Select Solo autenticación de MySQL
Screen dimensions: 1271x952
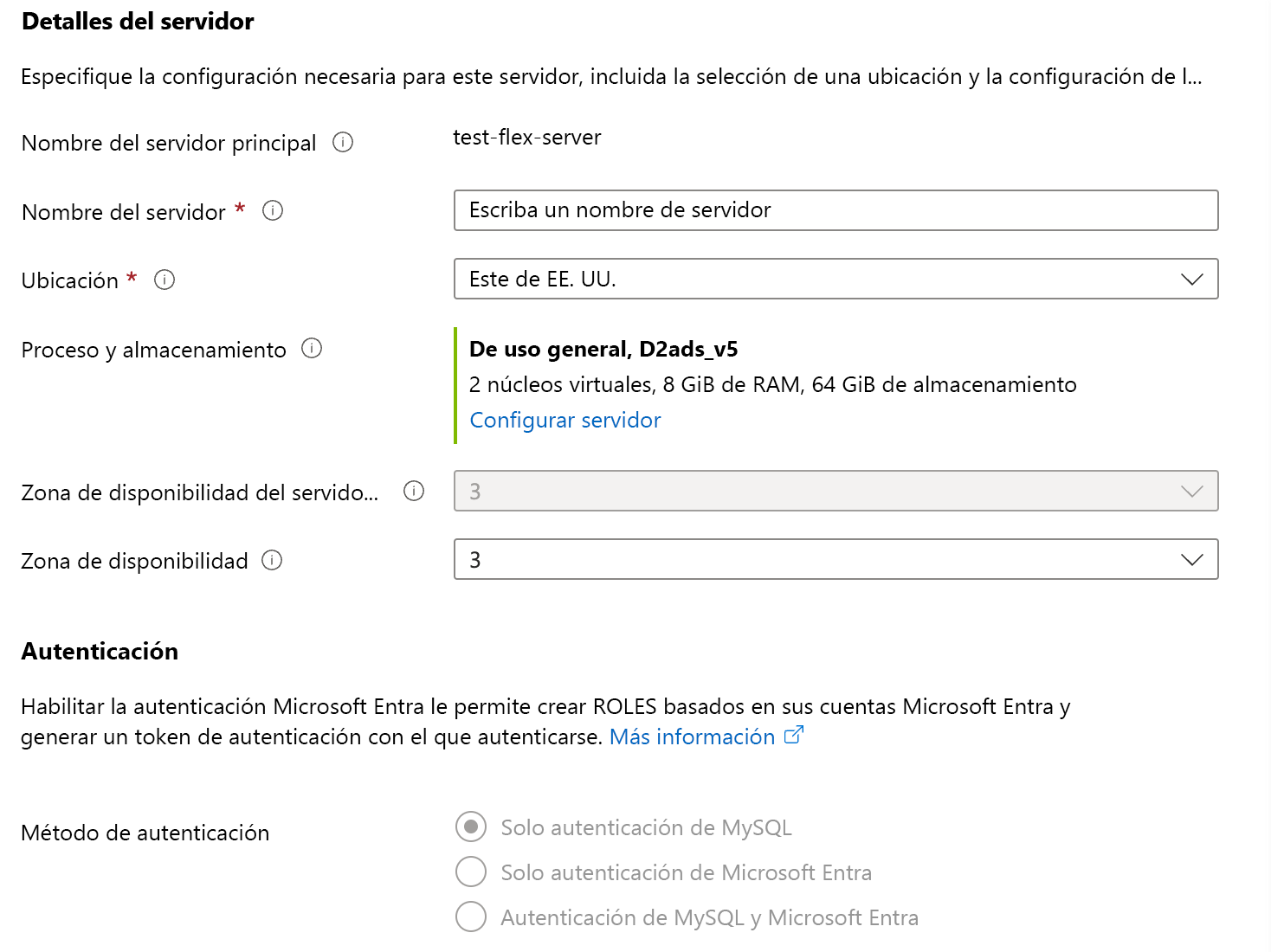470,827
